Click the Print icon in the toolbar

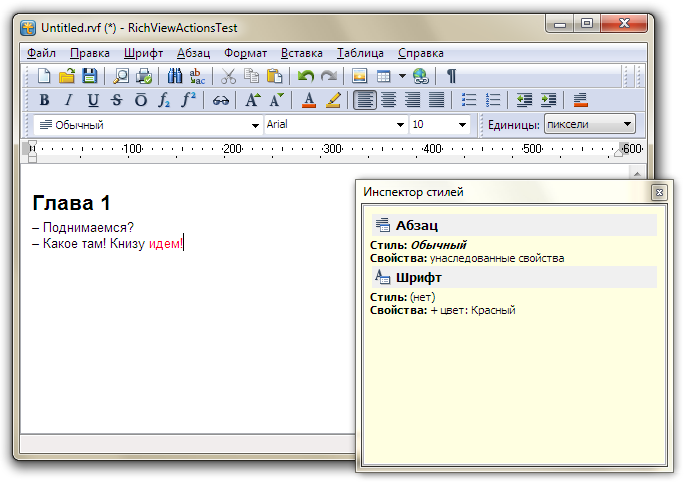coord(144,76)
